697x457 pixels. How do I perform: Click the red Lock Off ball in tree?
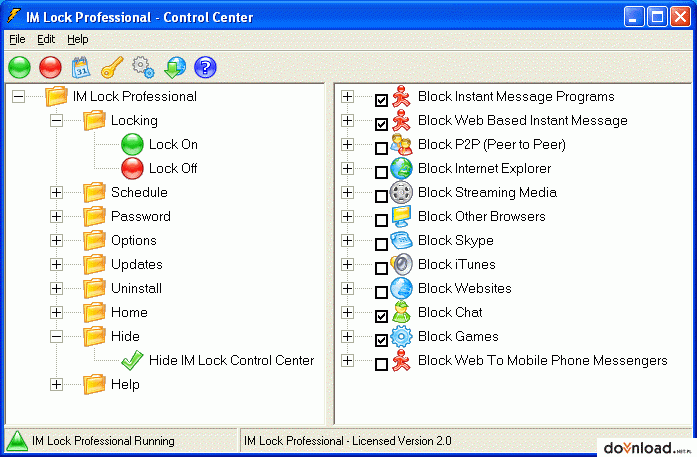pyautogui.click(x=132, y=168)
